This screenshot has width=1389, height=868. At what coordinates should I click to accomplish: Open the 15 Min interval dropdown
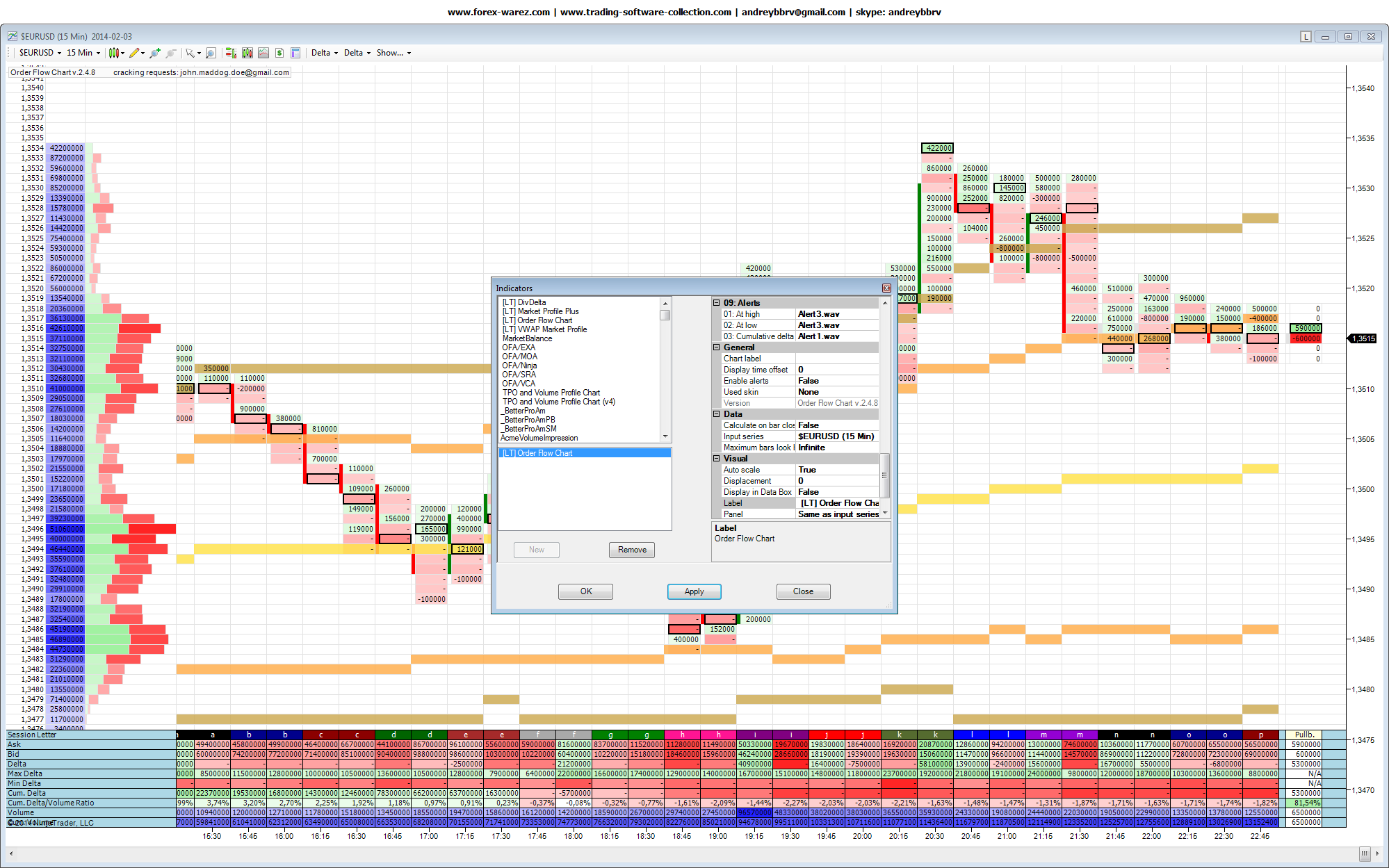point(83,53)
